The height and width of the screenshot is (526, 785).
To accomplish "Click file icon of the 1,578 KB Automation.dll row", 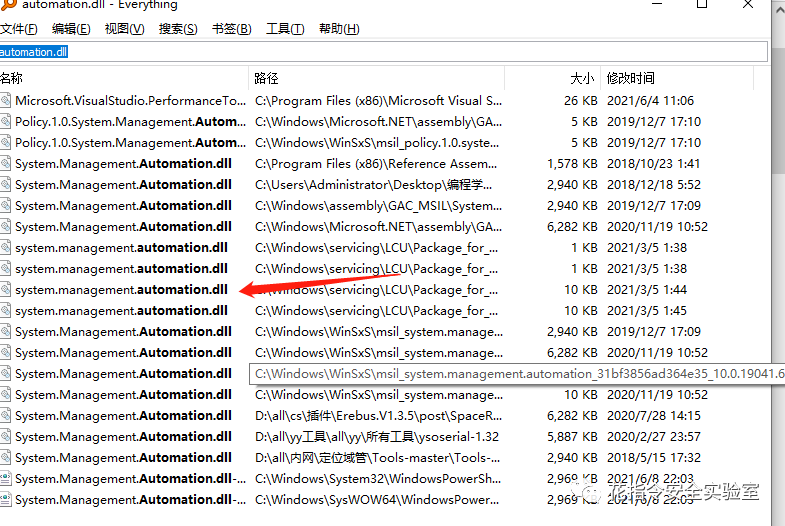I will pyautogui.click(x=6, y=164).
